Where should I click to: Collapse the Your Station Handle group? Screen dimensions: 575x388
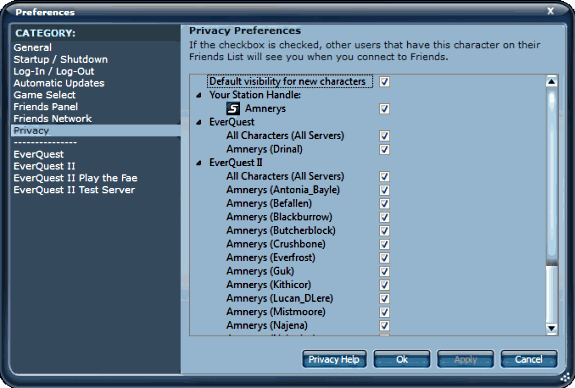pyautogui.click(x=199, y=95)
